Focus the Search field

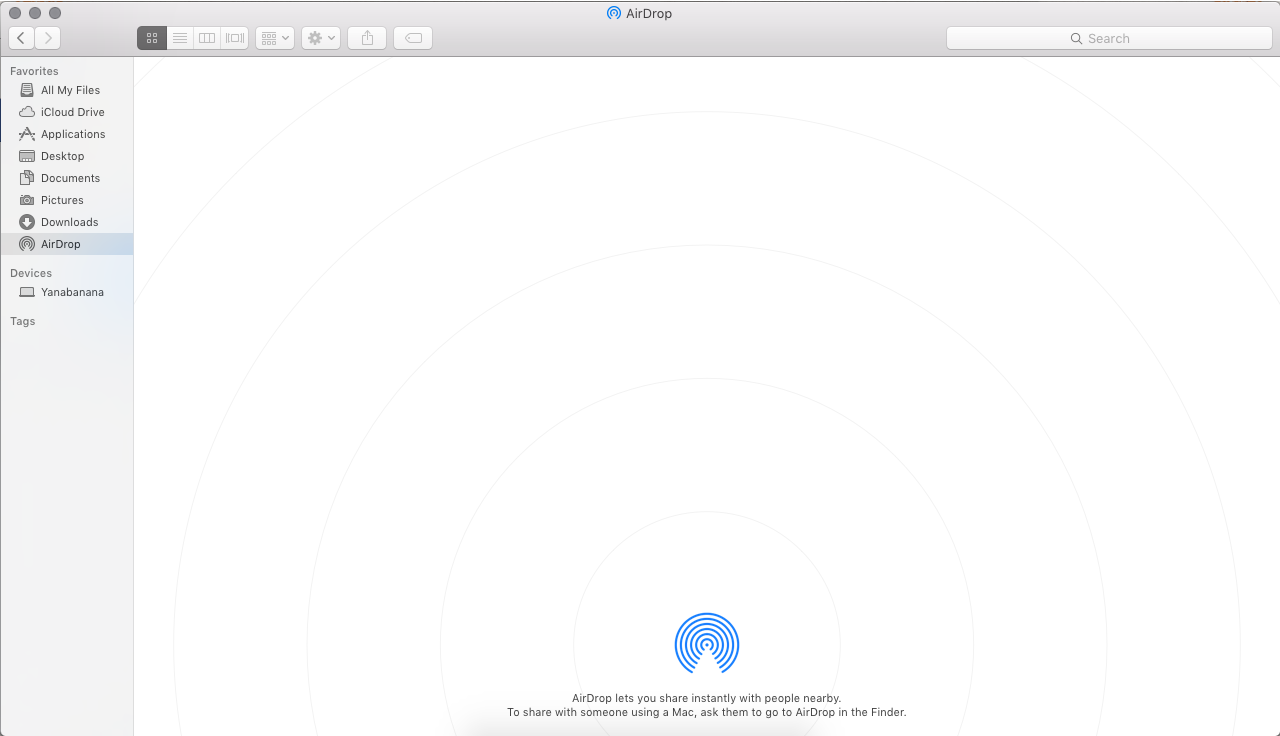(1108, 38)
